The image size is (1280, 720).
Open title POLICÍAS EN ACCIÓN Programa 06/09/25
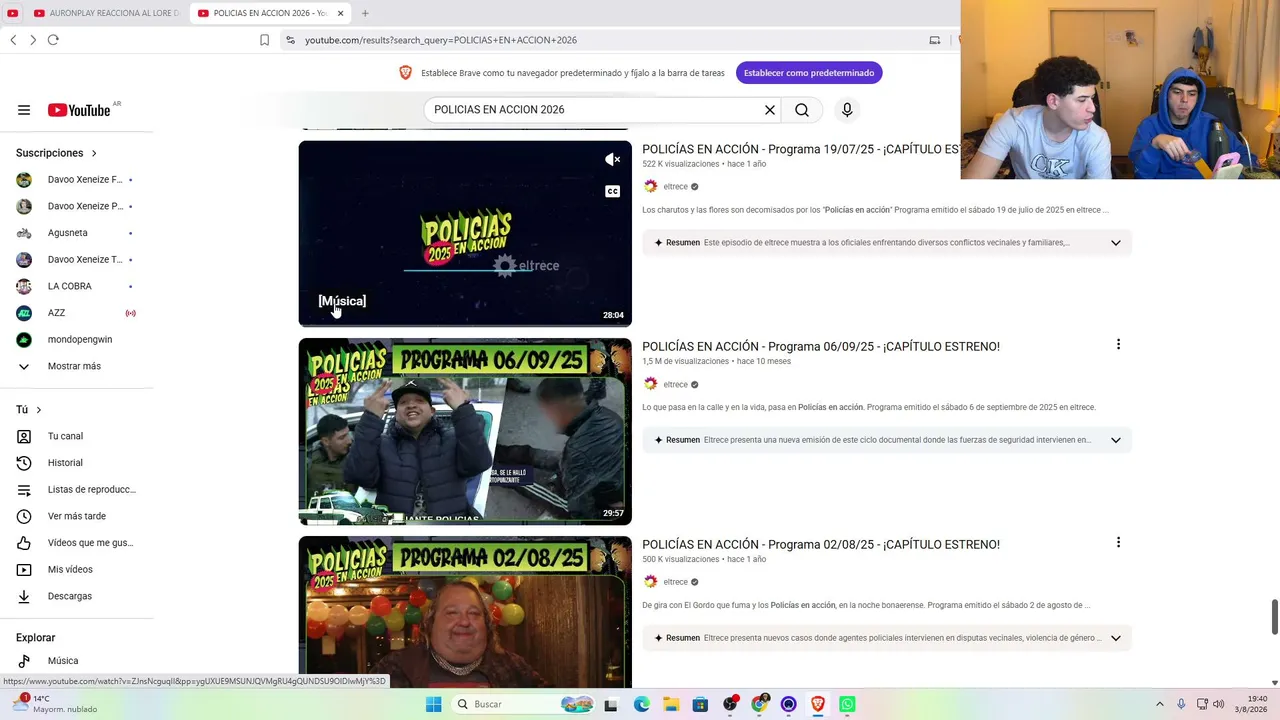[x=821, y=346]
